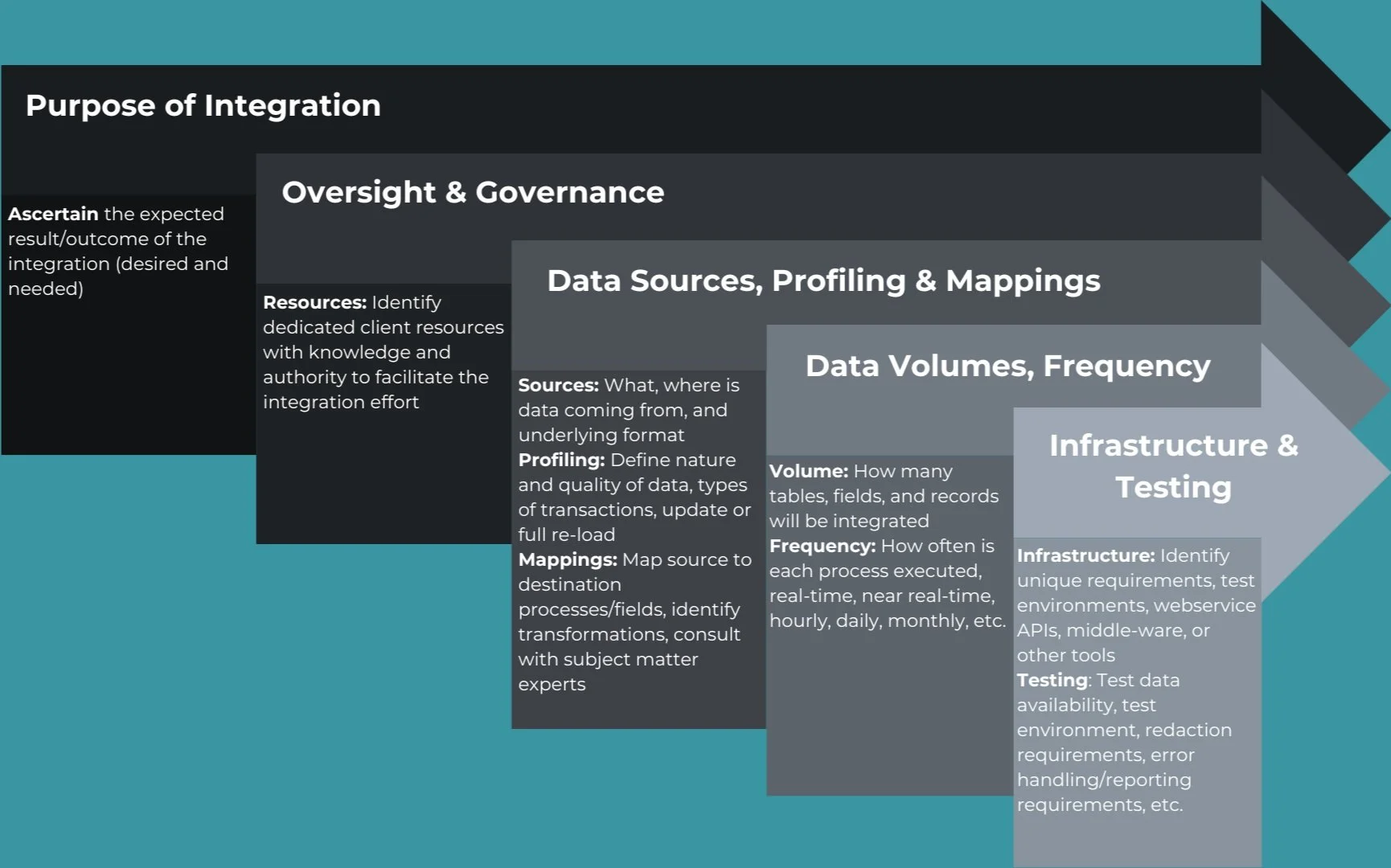
Task: Click the 'Frequency' explanation text
Action: click(884, 583)
